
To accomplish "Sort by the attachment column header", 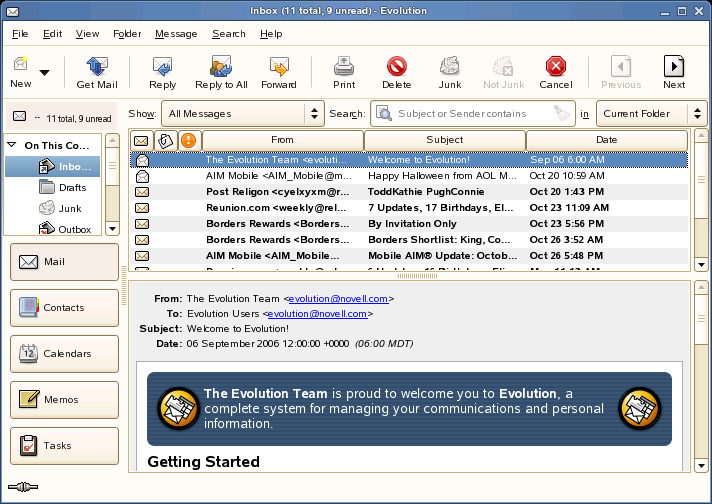I will click(165, 140).
